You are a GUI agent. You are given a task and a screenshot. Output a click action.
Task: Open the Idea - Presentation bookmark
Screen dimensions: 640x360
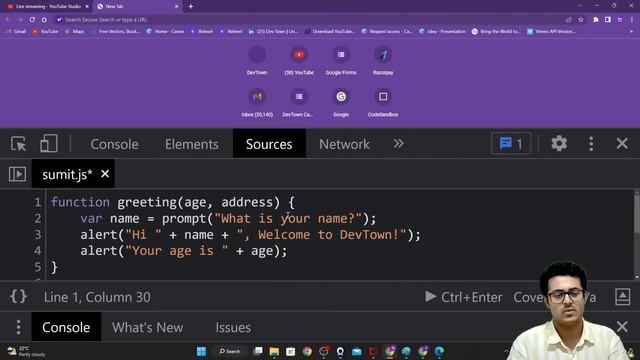click(x=442, y=31)
